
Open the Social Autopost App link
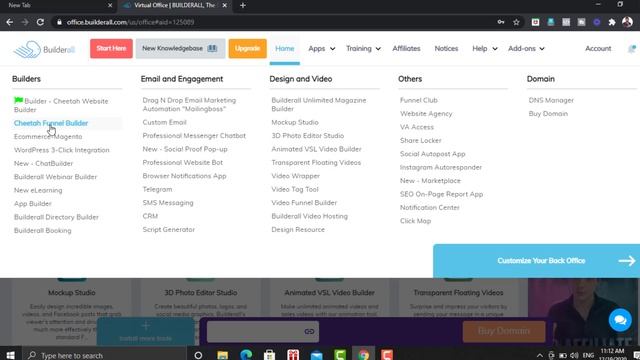tap(432, 154)
